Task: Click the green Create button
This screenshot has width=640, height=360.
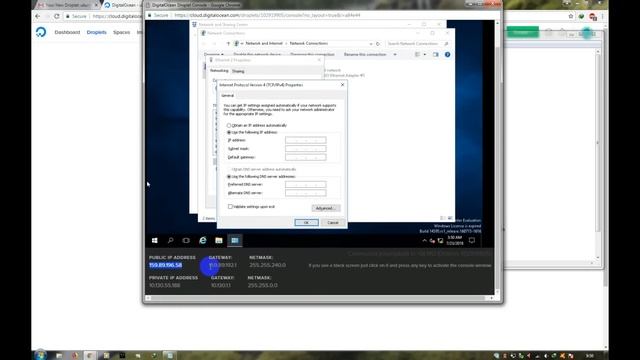Action: point(523,32)
